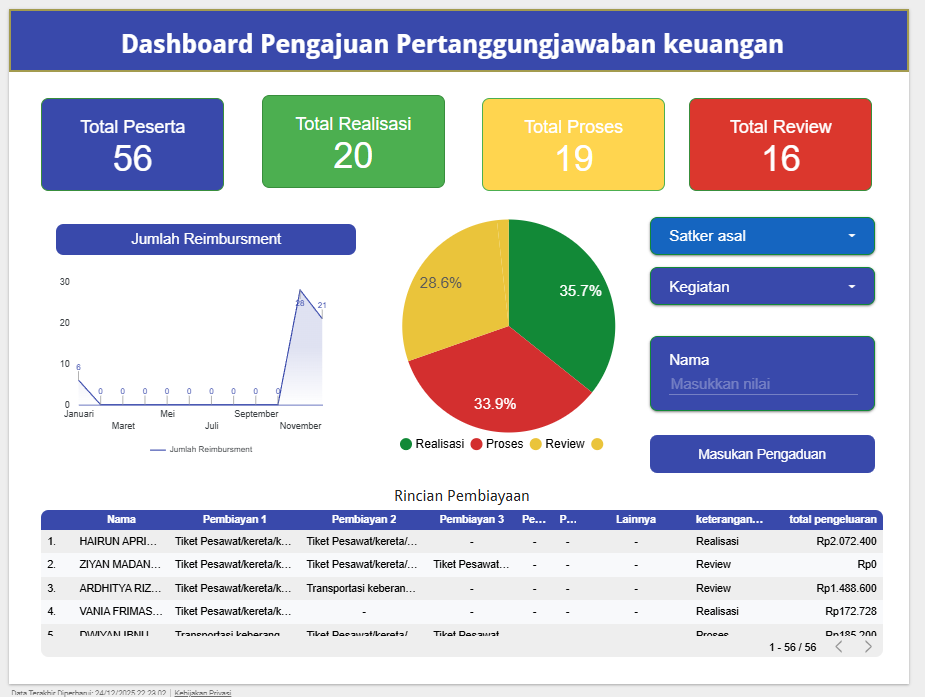Screen dimensions: 925x697
Task: Click the Total Review scorecard
Action: [x=780, y=144]
